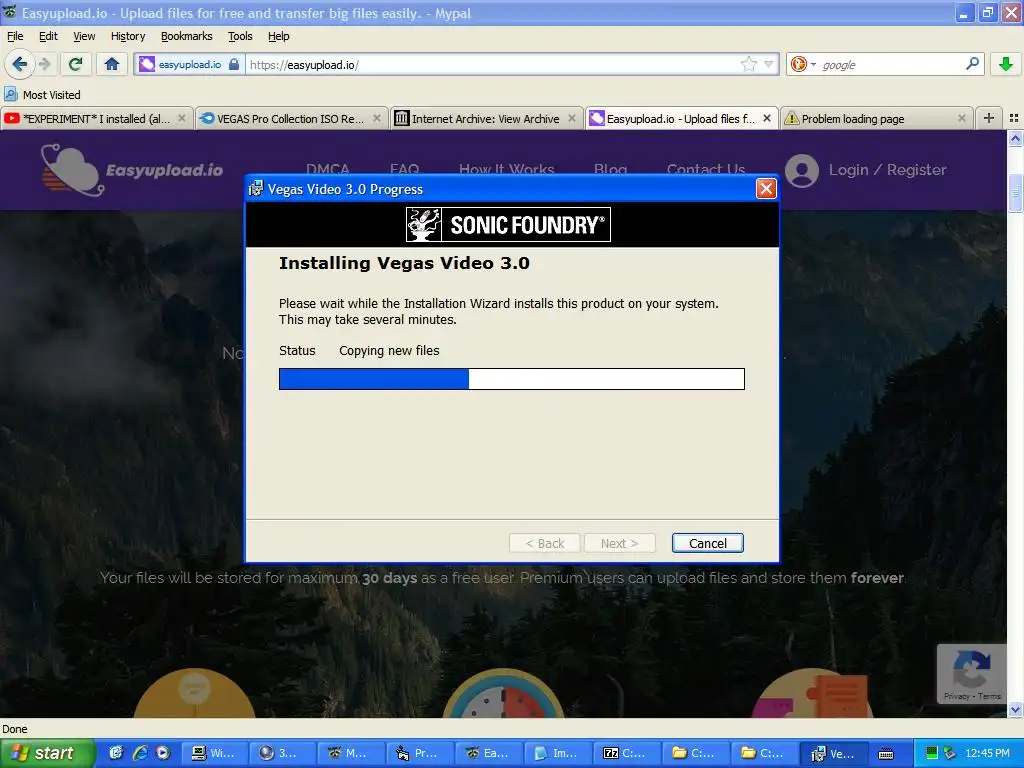The image size is (1024, 768).
Task: Close the Vegas Video 3.0 Progress dialog
Action: 765,189
